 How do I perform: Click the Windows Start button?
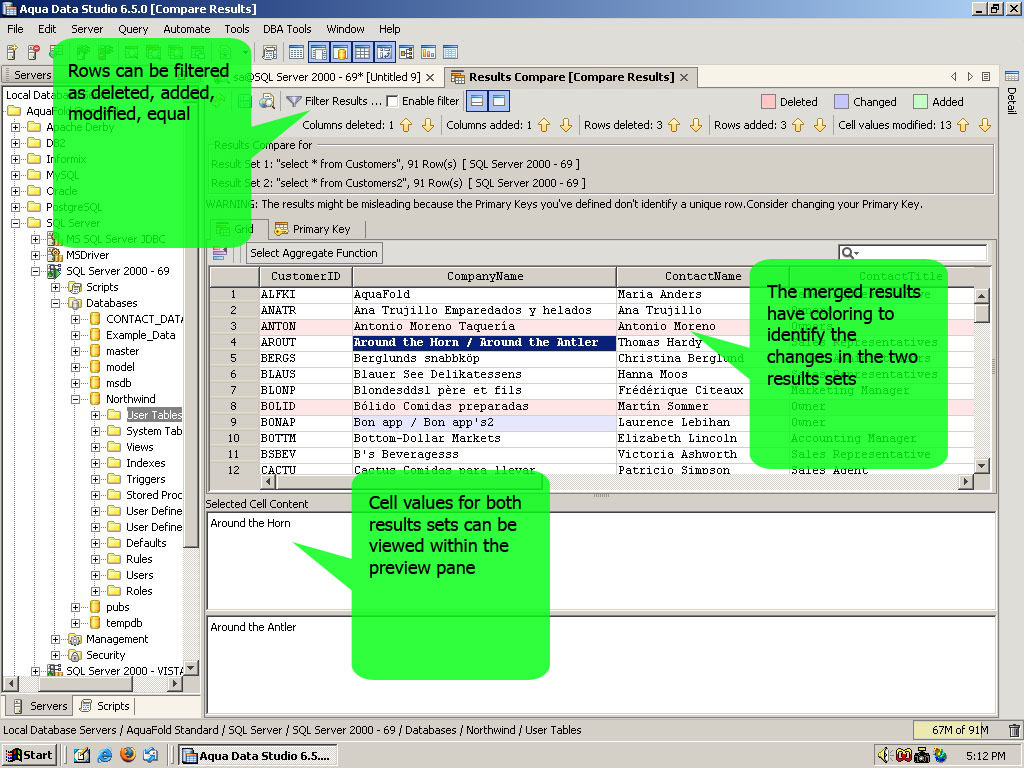click(29, 756)
